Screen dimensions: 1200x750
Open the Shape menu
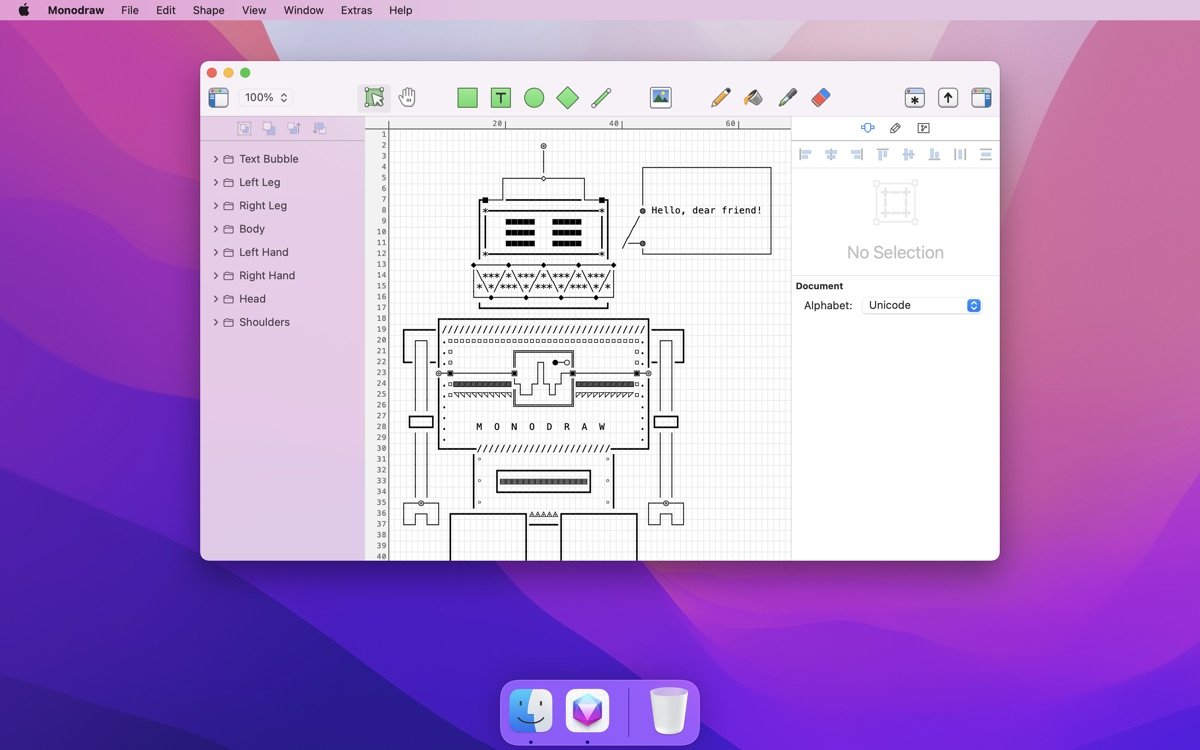tap(208, 10)
